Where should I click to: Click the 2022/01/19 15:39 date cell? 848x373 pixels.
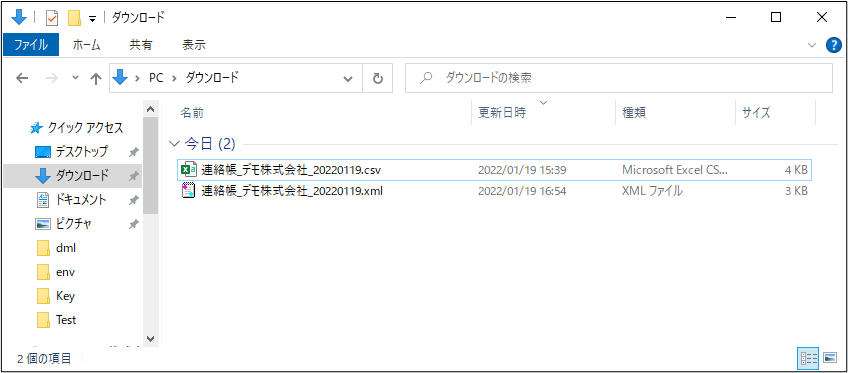522,170
